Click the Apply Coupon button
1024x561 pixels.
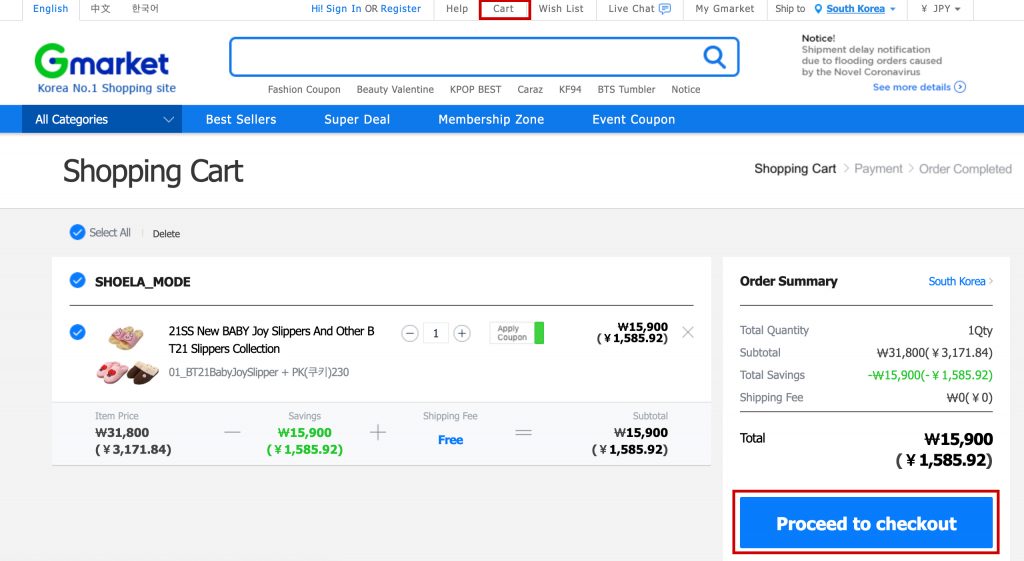pos(517,333)
